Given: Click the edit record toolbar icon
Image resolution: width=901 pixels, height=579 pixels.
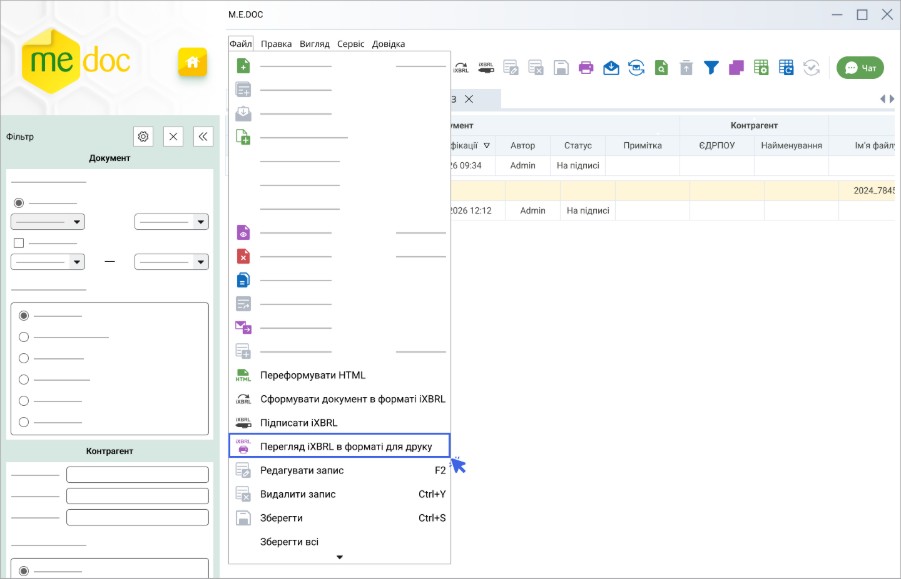Looking at the screenshot, I should point(511,68).
